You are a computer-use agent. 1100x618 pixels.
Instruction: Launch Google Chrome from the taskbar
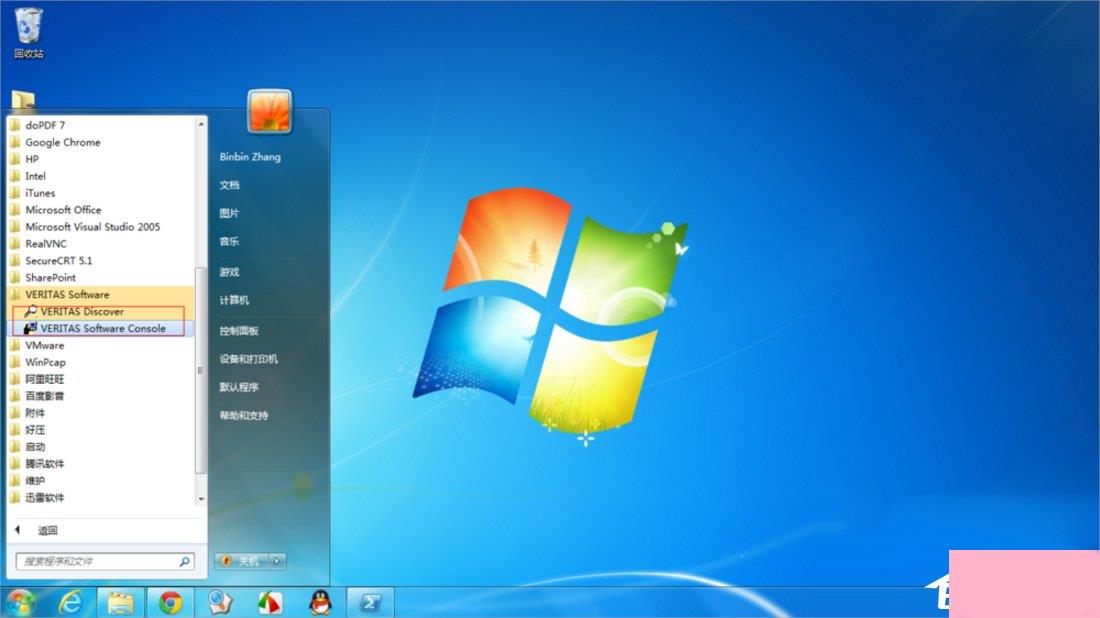click(x=170, y=602)
